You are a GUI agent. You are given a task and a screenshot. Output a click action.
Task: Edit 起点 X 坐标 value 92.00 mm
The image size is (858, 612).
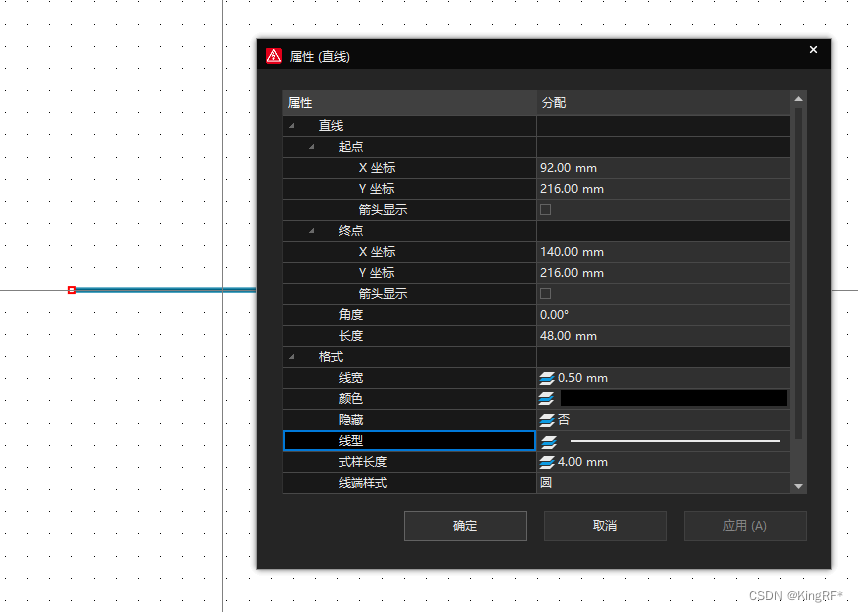[x=663, y=168]
